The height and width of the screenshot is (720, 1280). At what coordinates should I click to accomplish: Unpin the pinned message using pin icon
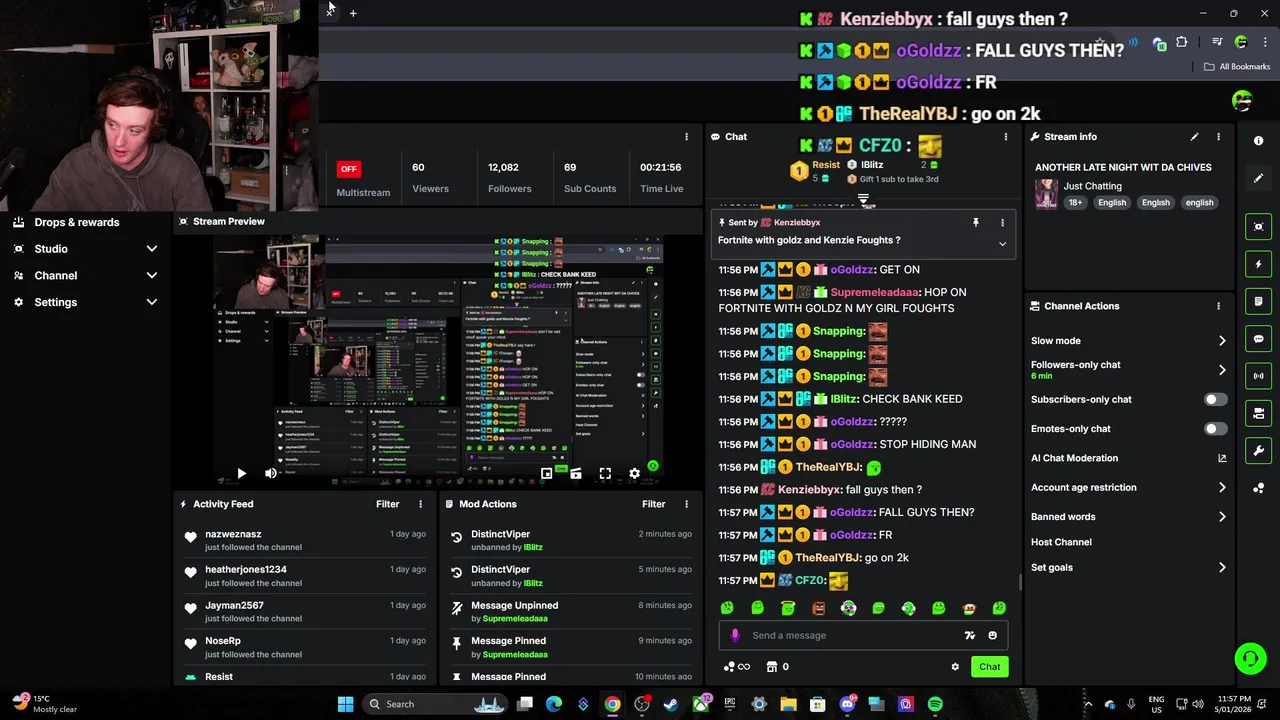pyautogui.click(x=976, y=223)
